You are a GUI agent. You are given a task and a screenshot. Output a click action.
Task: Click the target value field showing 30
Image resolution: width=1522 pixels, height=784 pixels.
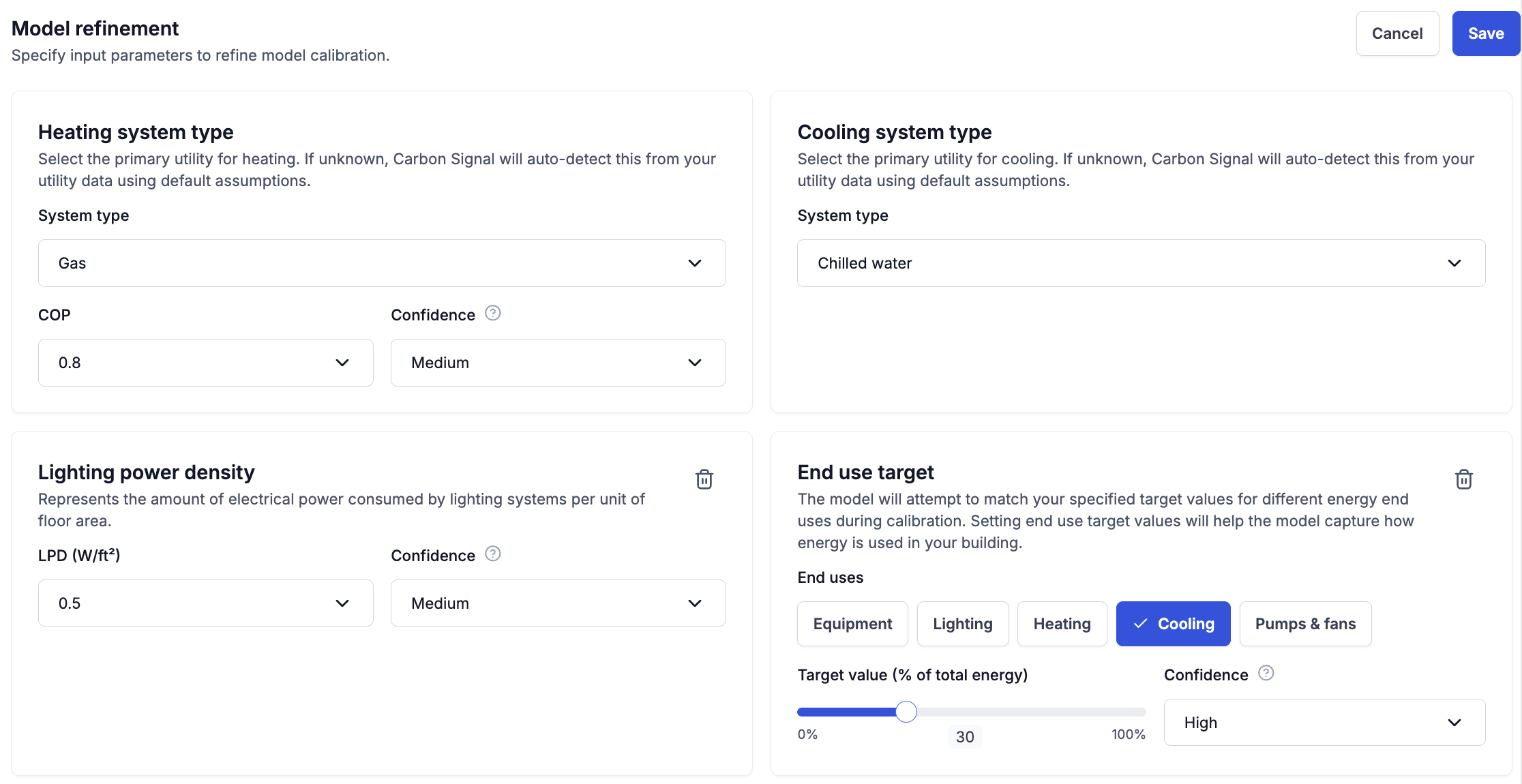coord(965,737)
